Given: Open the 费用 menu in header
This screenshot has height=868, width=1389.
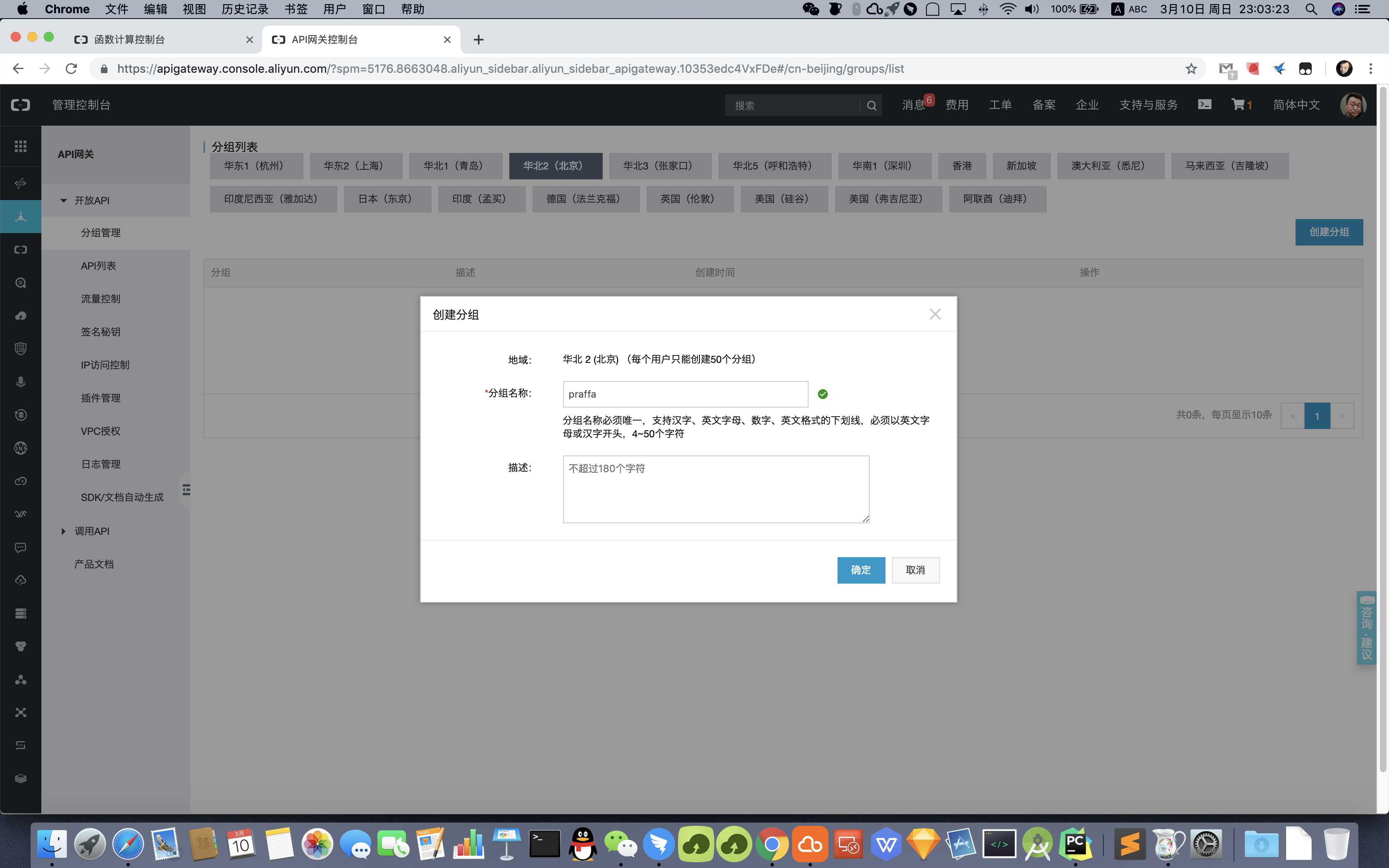Looking at the screenshot, I should click(957, 105).
